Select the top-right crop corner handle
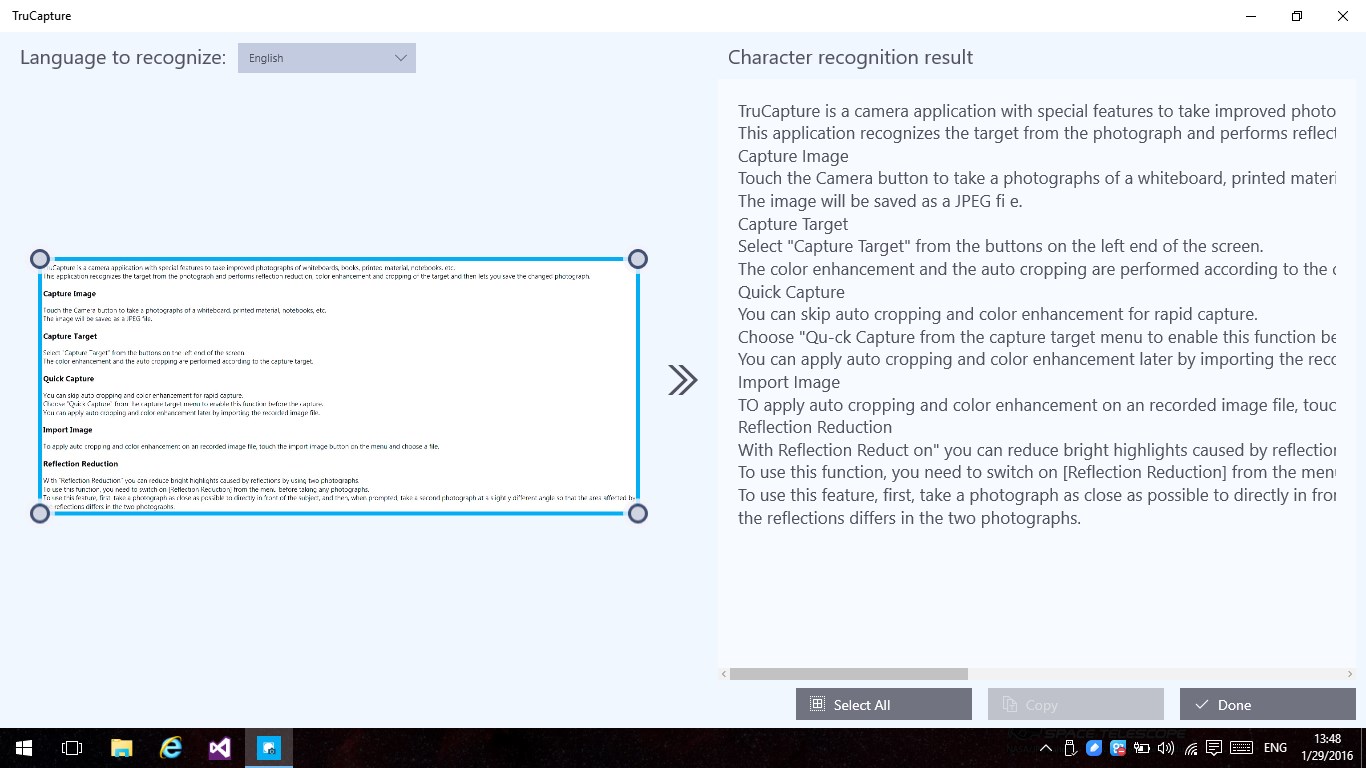Viewport: 1366px width, 768px height. pos(637,259)
